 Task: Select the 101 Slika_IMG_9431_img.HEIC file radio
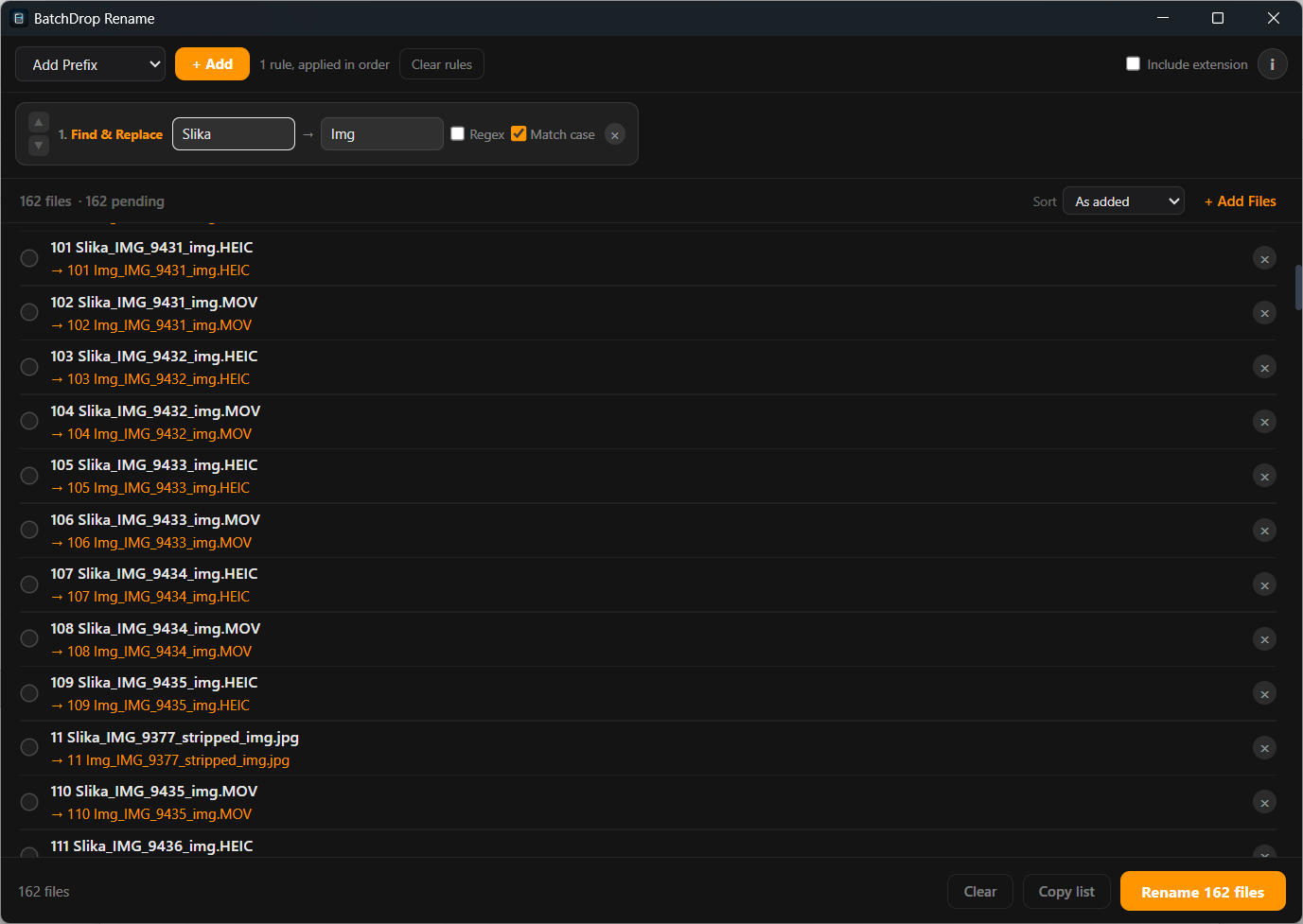[x=29, y=258]
